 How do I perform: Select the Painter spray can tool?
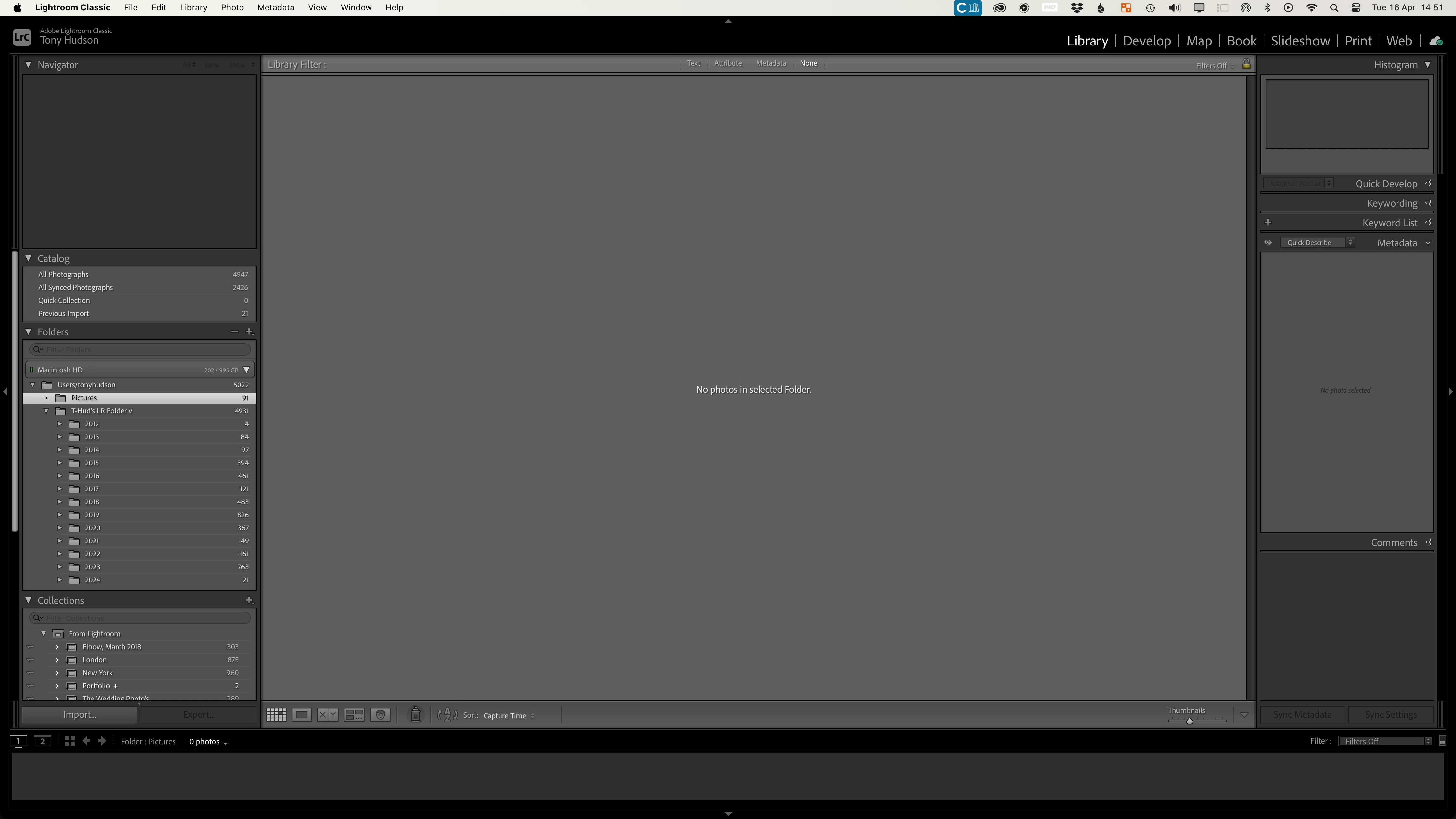[415, 715]
